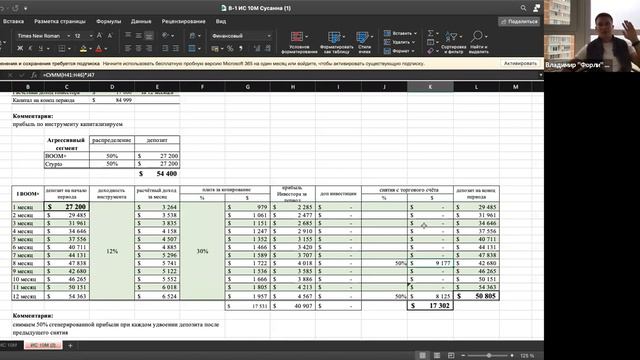Adjust the zoom slider handle
The width and height of the screenshot is (640, 360).
489,356
